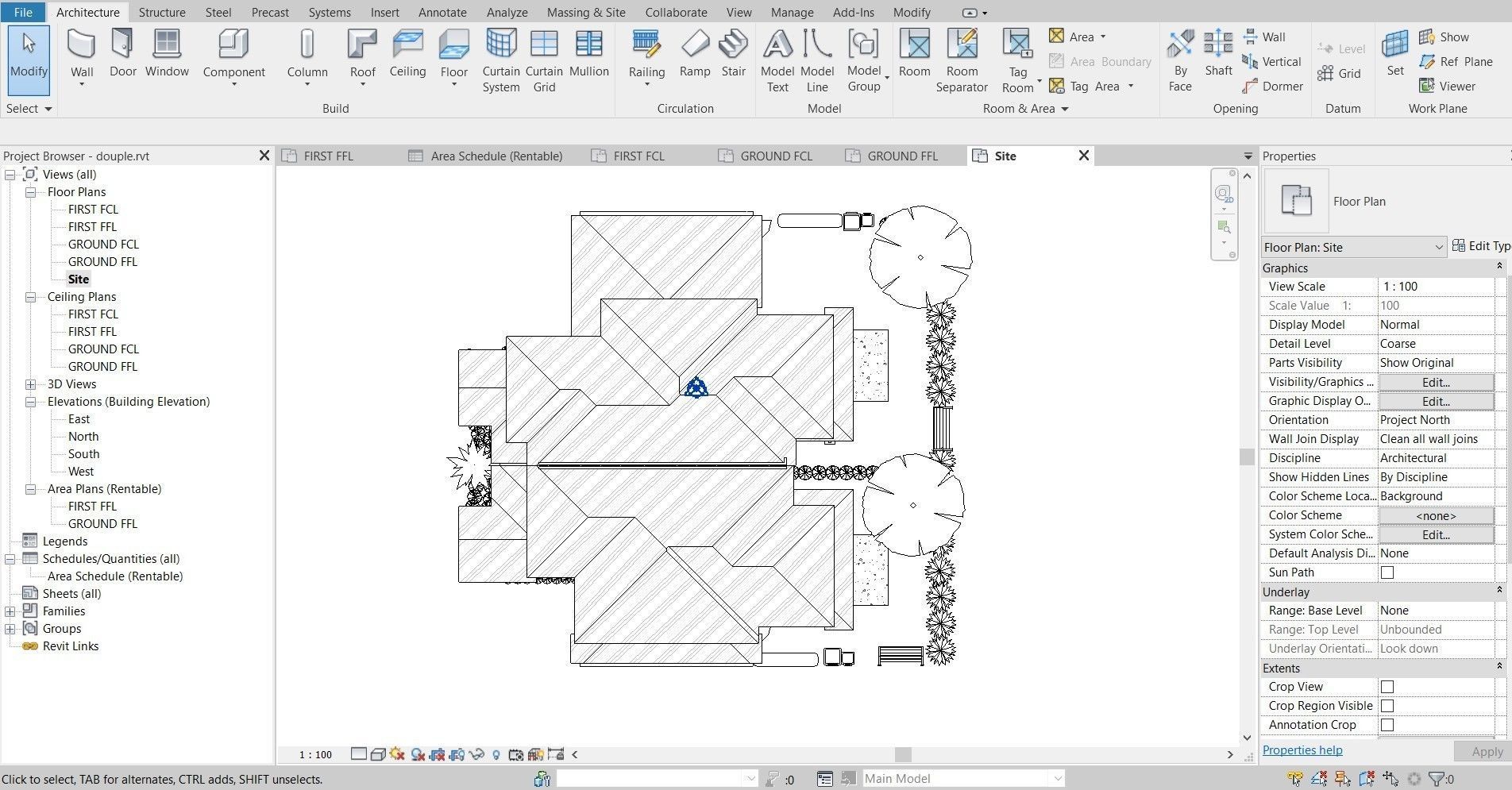Toggle Sun Path icon in view control bar

click(397, 754)
